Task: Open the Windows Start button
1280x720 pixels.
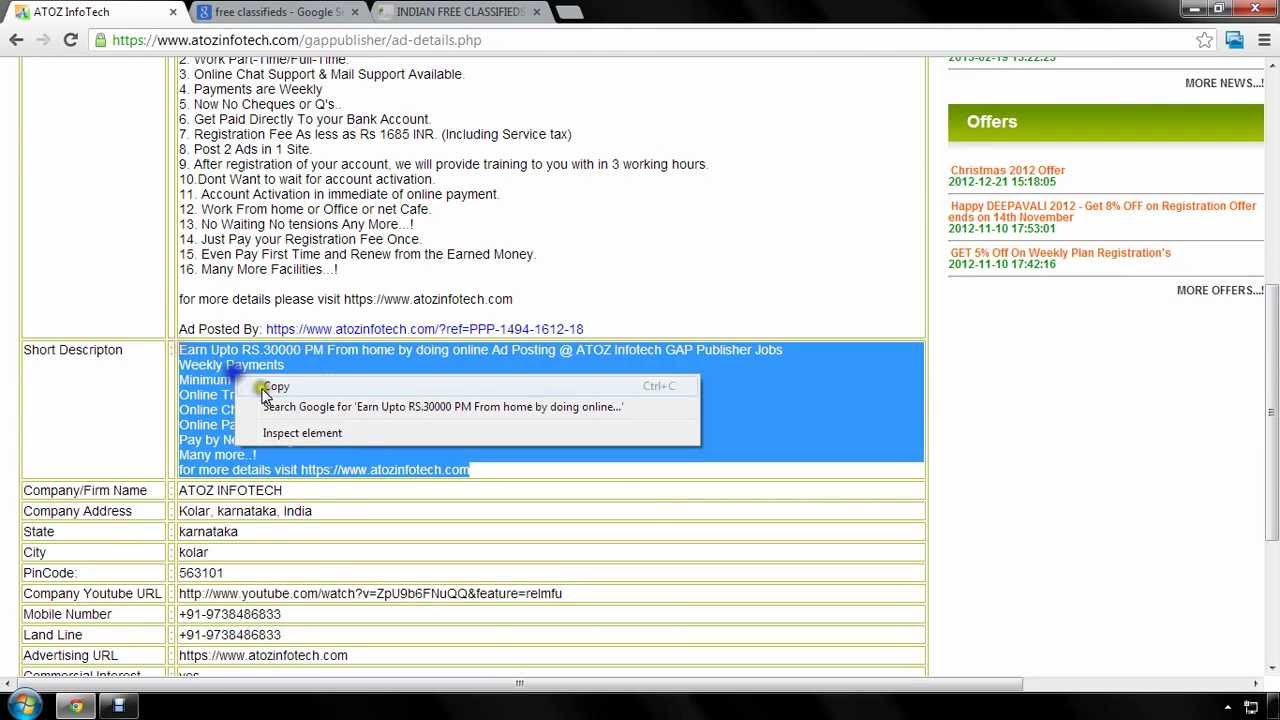Action: [23, 706]
